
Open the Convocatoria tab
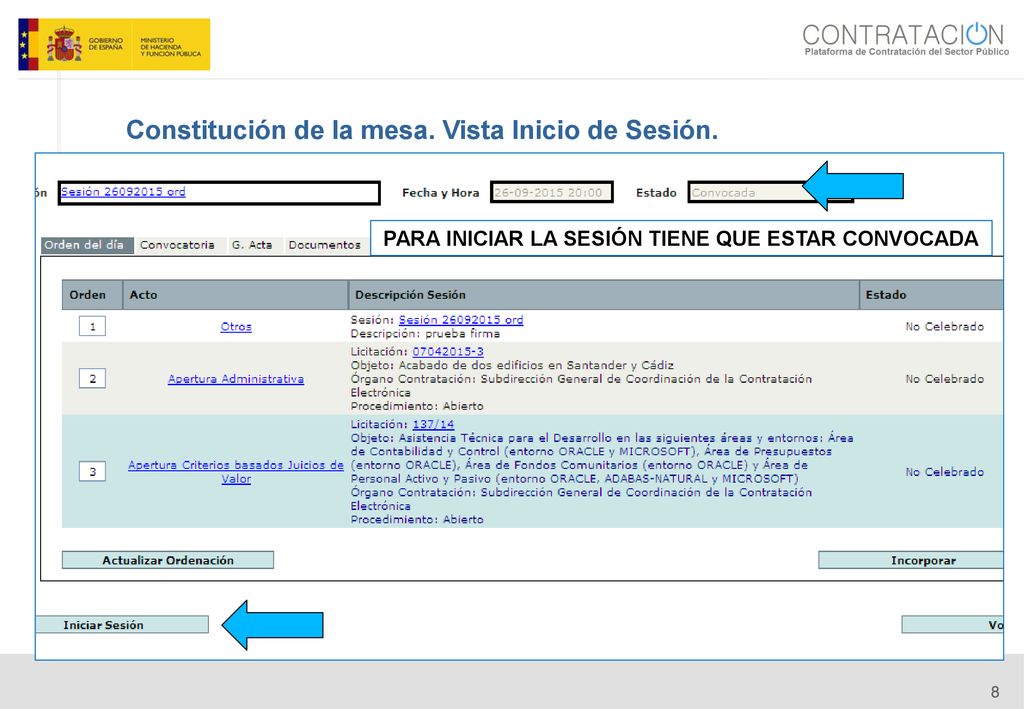coord(177,245)
